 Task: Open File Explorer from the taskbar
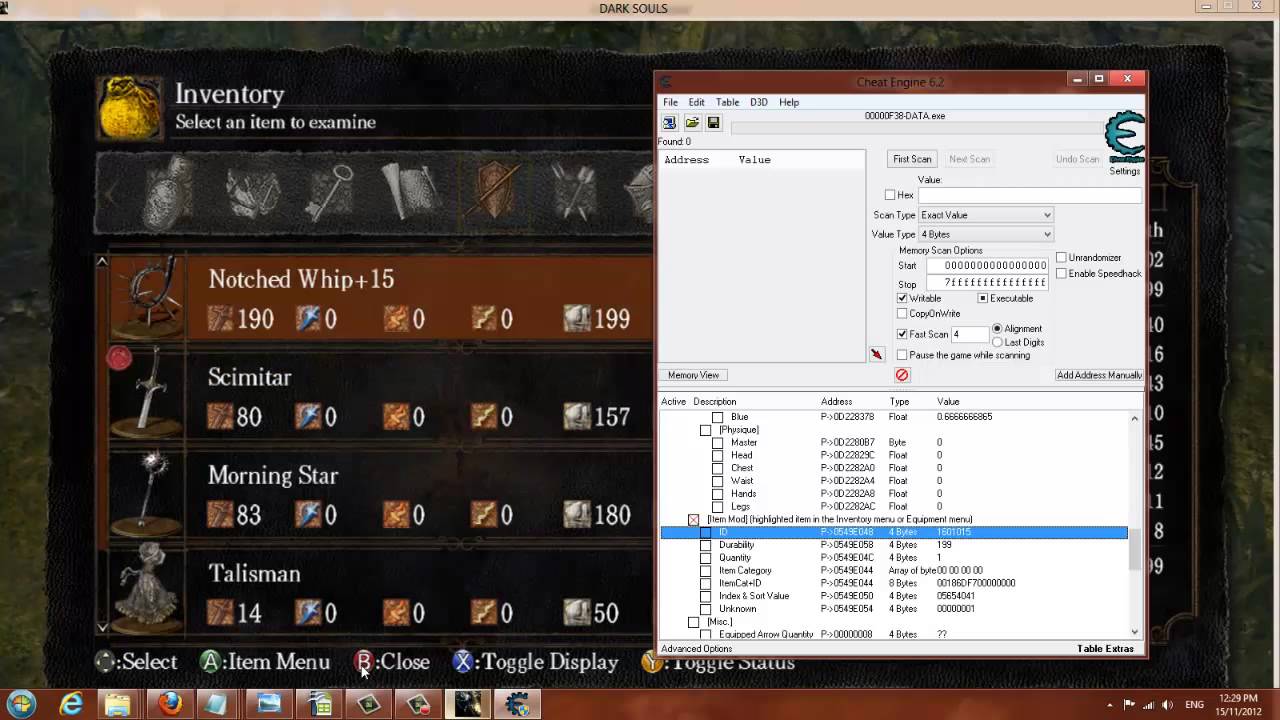(x=118, y=704)
